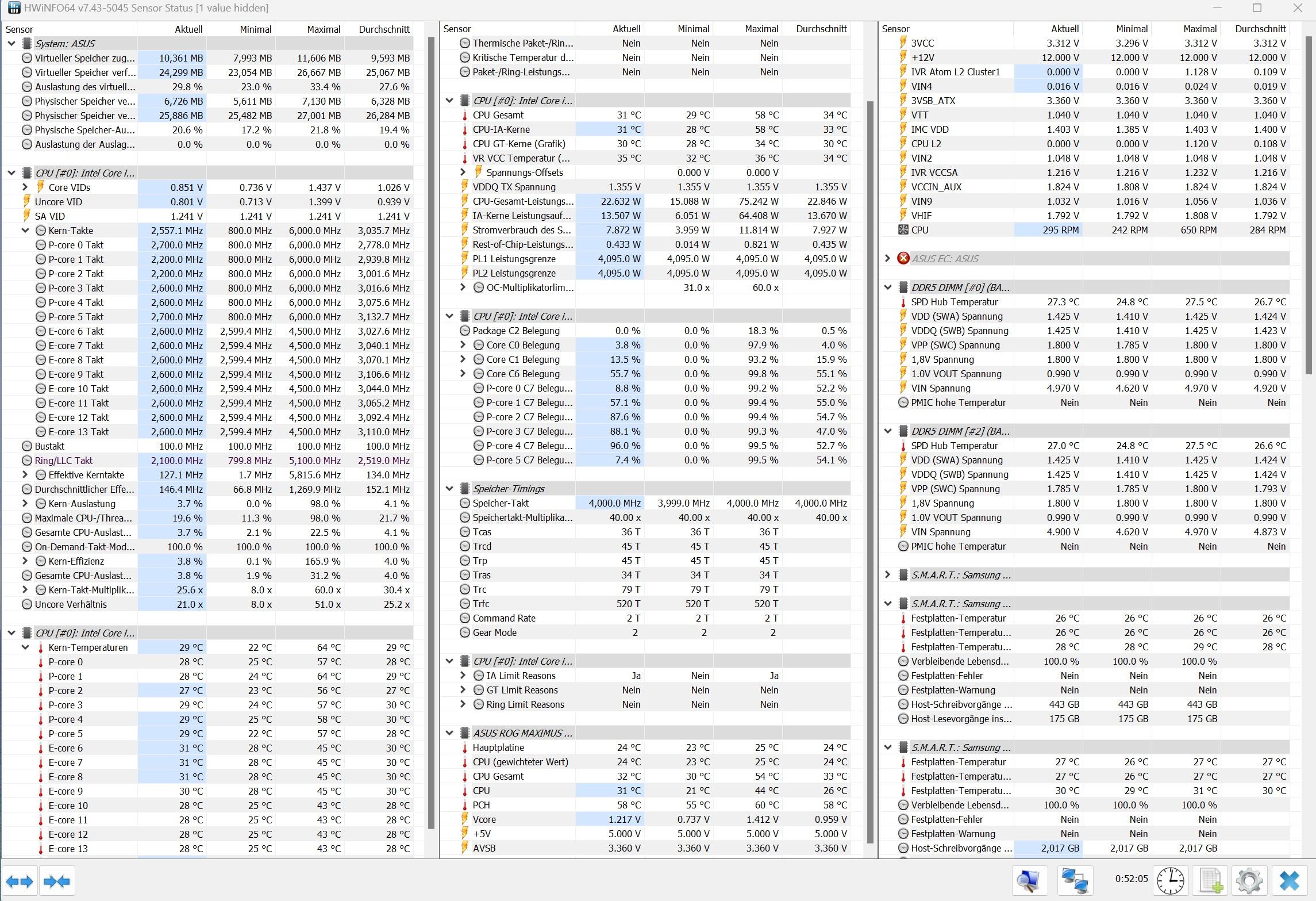This screenshot has height=901, width=1316.
Task: Collapse the ASUS ROG MAXIMUS group
Action: (x=450, y=733)
